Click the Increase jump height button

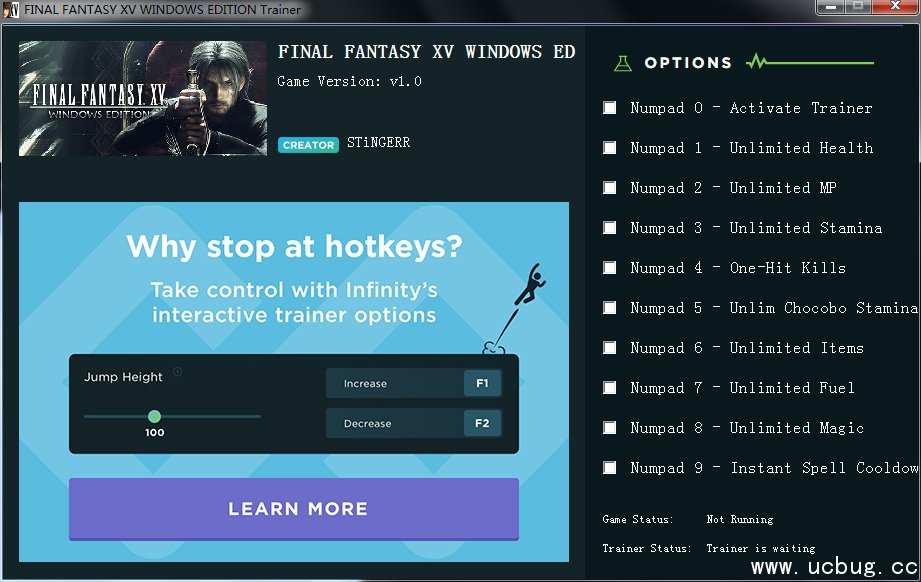click(x=414, y=383)
